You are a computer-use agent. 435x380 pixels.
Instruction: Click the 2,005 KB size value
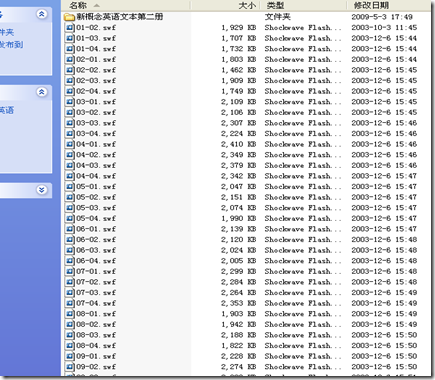238,261
